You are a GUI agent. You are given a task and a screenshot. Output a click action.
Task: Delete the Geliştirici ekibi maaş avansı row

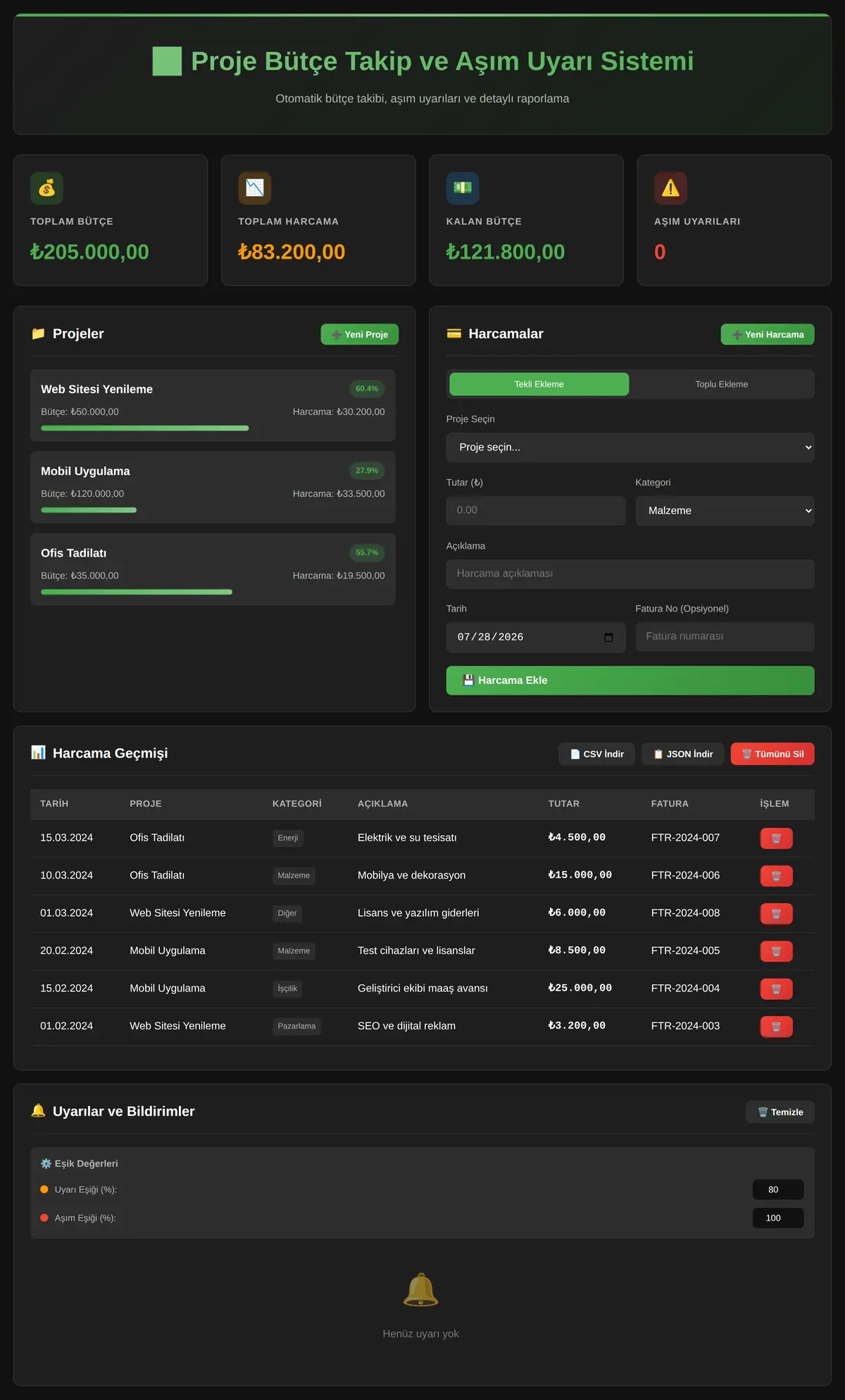click(776, 989)
